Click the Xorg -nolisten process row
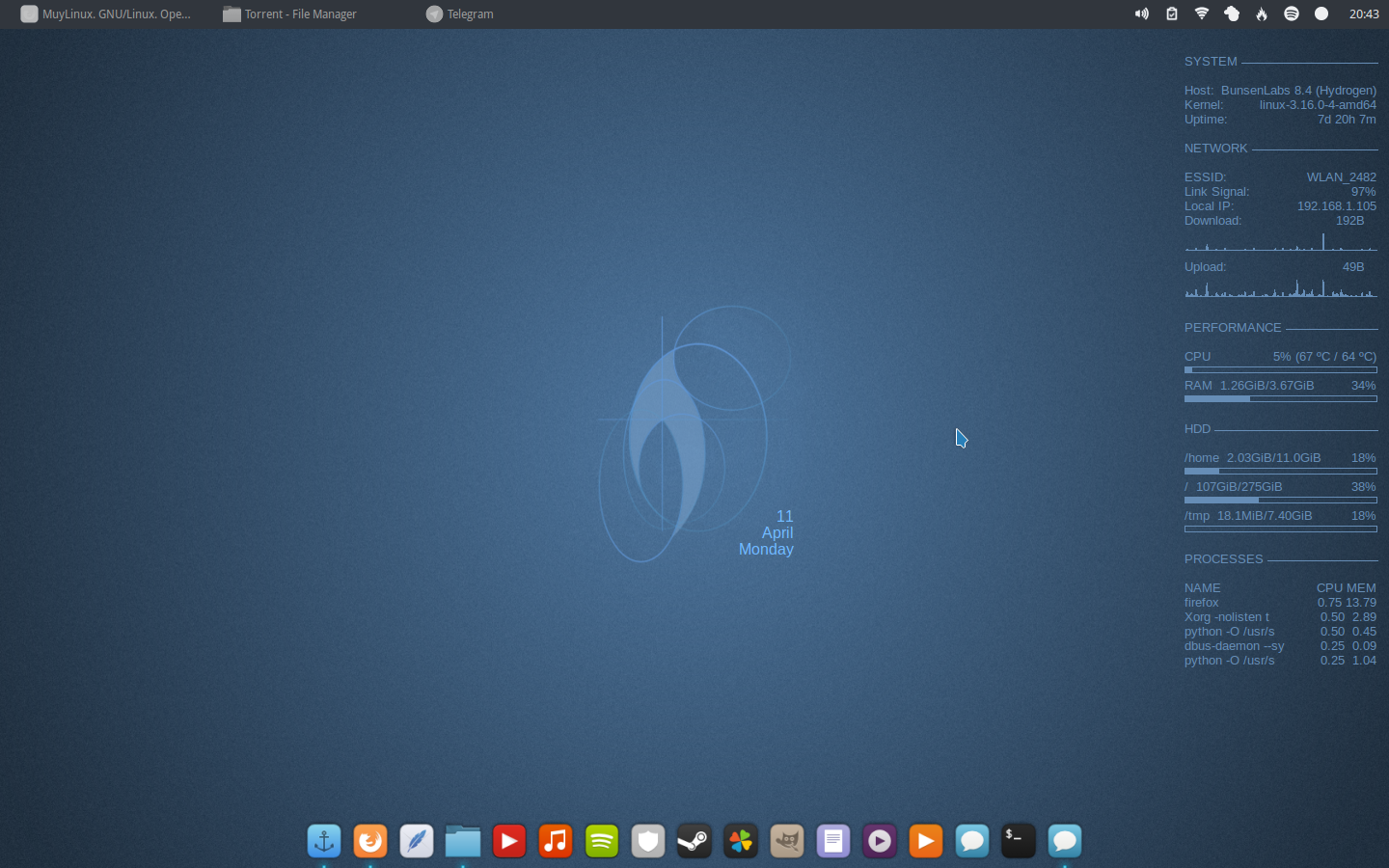1389x868 pixels. (x=1281, y=617)
